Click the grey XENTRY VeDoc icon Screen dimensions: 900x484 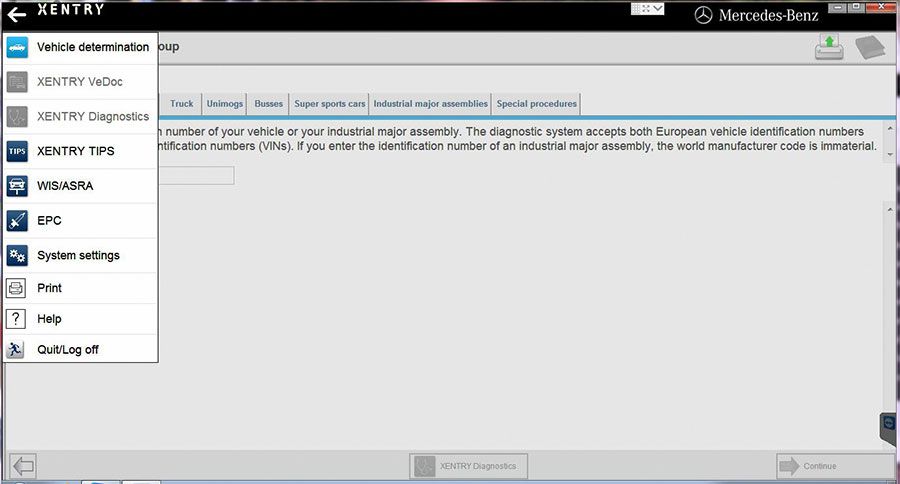click(17, 82)
